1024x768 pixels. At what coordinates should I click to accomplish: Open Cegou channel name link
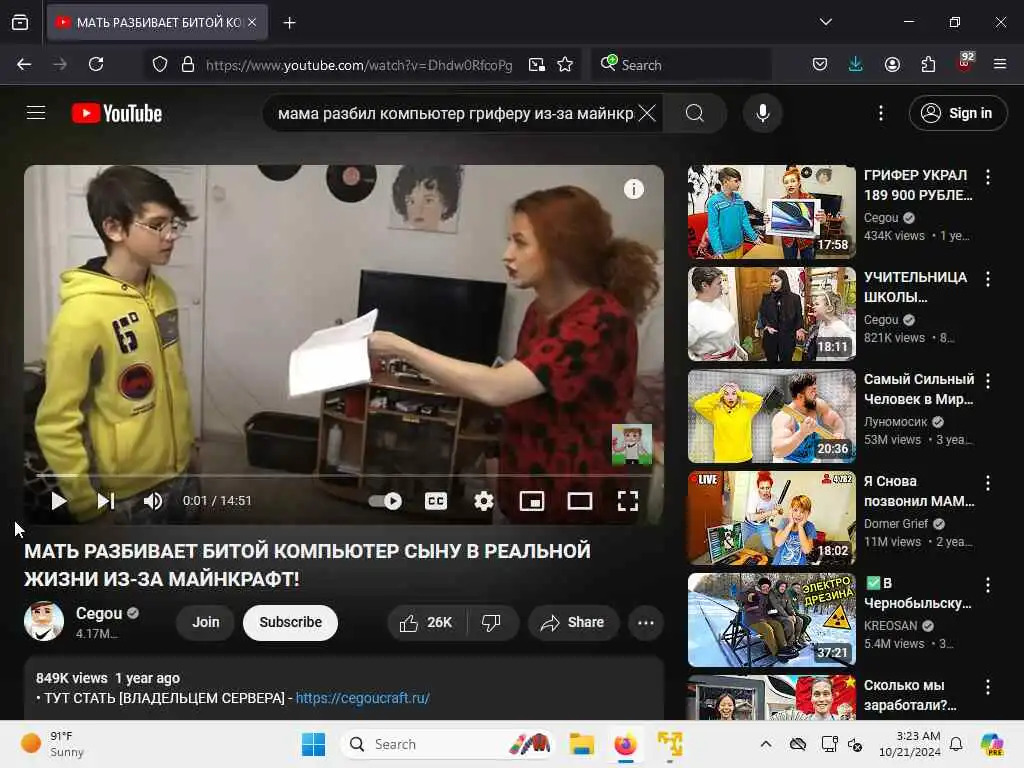pos(99,613)
